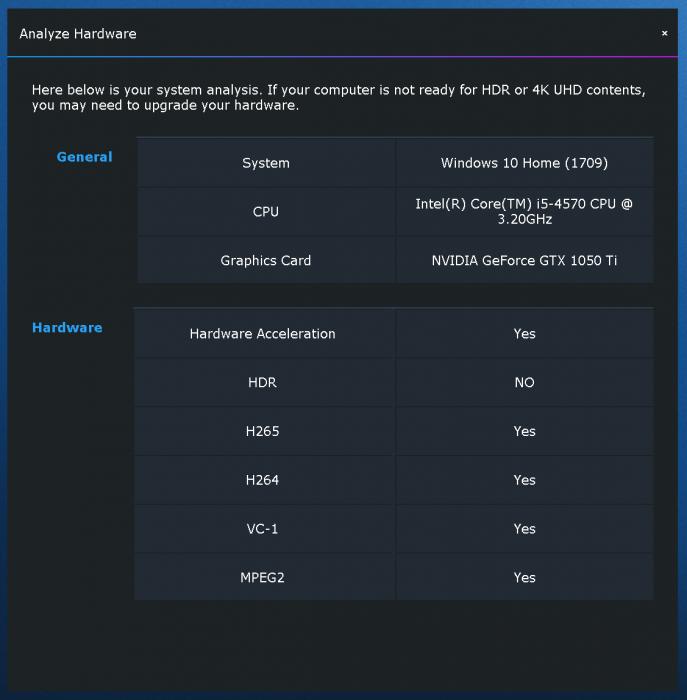
Task: Select the Hardware section heading
Action: (x=67, y=328)
